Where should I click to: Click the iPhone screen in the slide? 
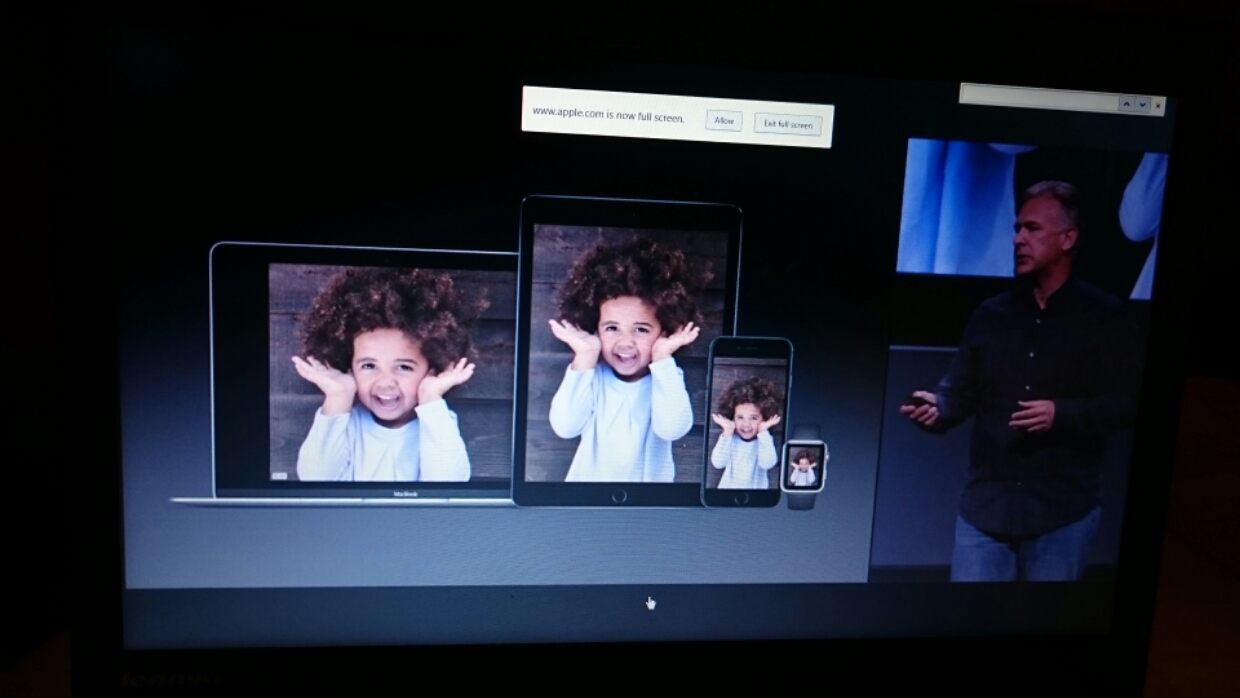click(746, 422)
